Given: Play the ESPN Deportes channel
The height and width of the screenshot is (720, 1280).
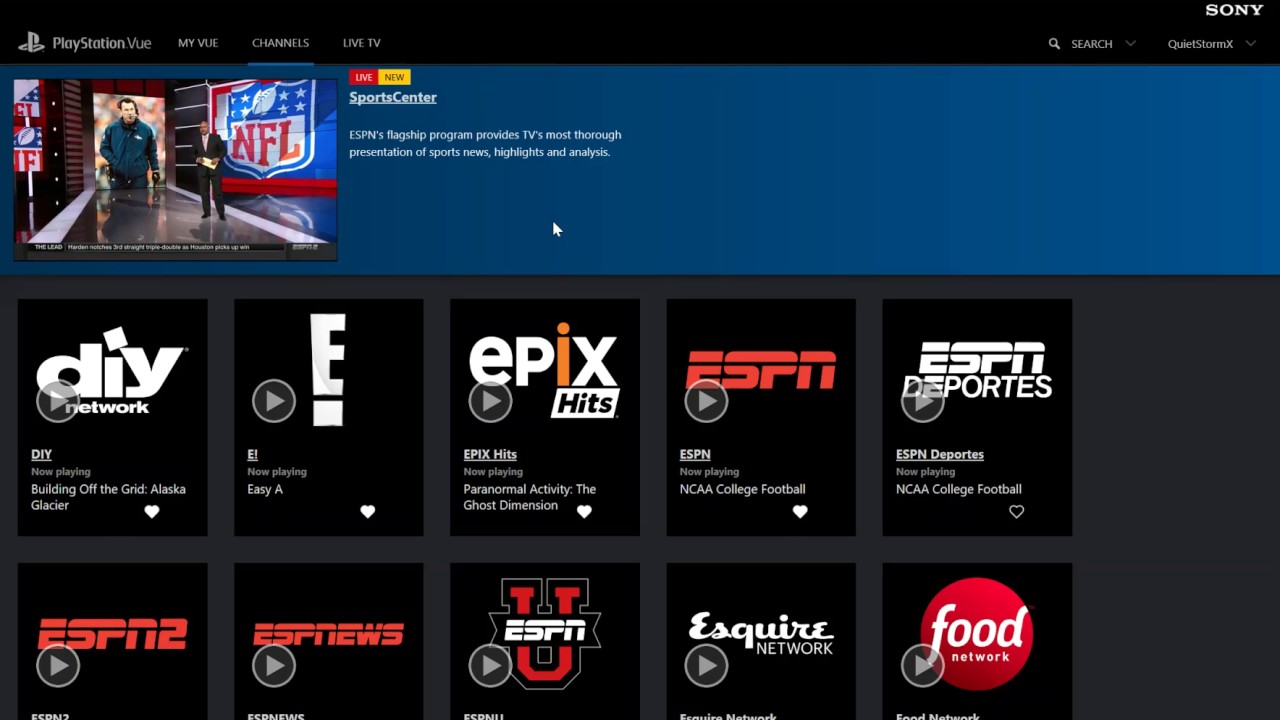Looking at the screenshot, I should [x=922, y=401].
